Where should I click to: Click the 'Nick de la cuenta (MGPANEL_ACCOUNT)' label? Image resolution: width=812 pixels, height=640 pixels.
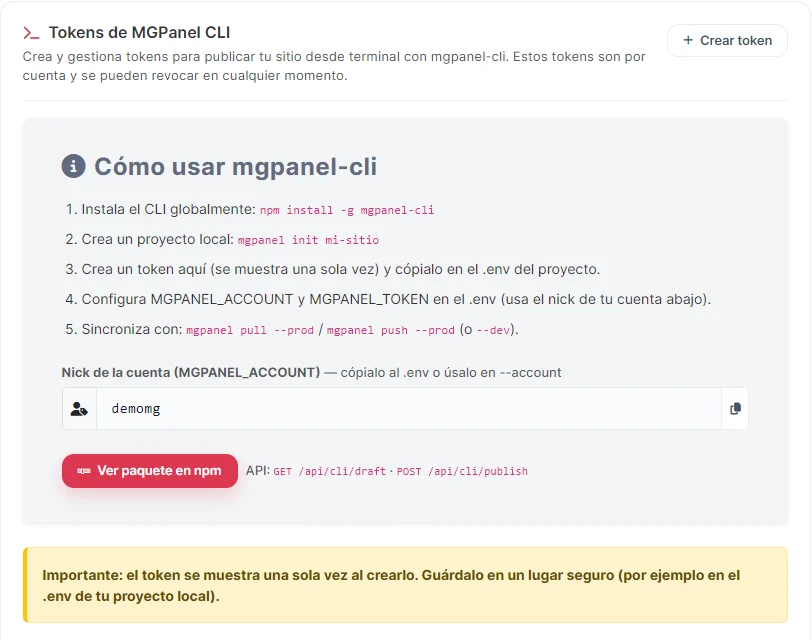coord(191,372)
